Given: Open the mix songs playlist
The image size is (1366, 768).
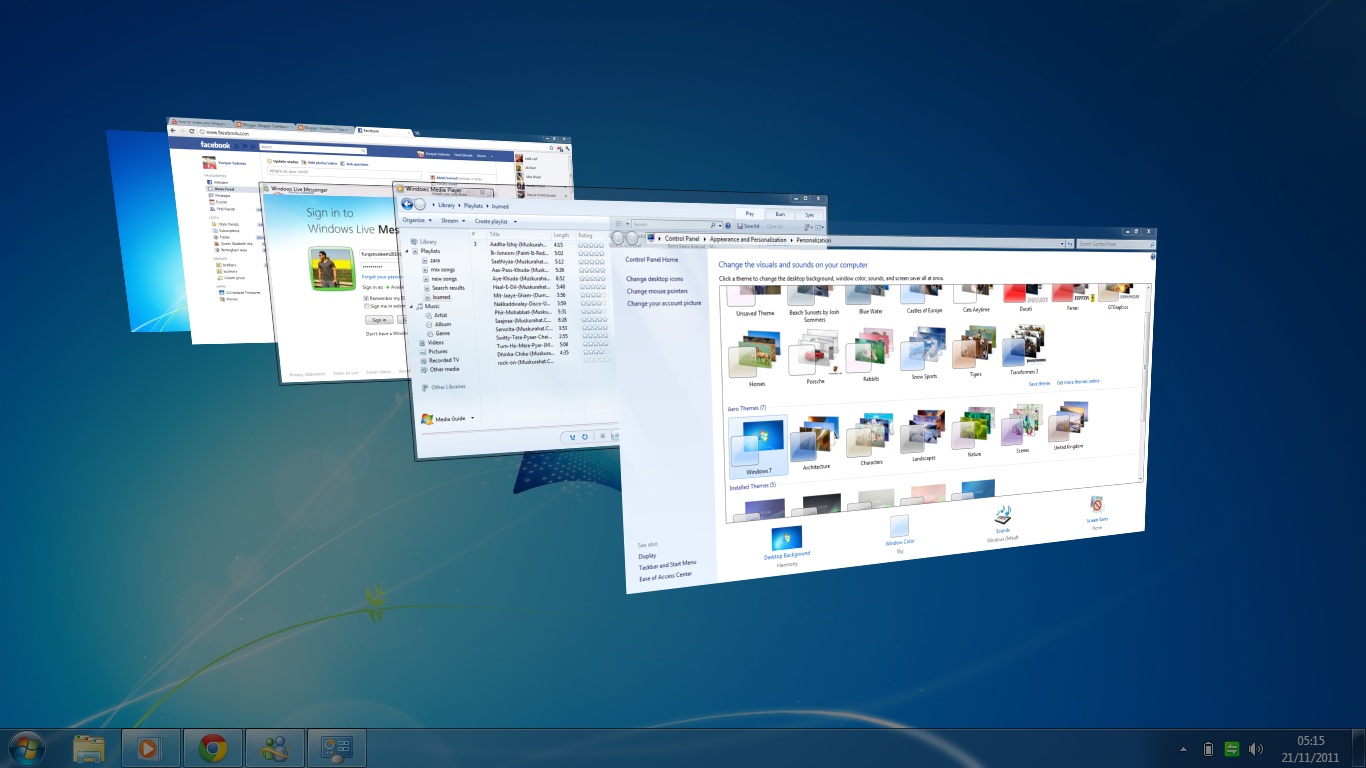Looking at the screenshot, I should pos(441,269).
